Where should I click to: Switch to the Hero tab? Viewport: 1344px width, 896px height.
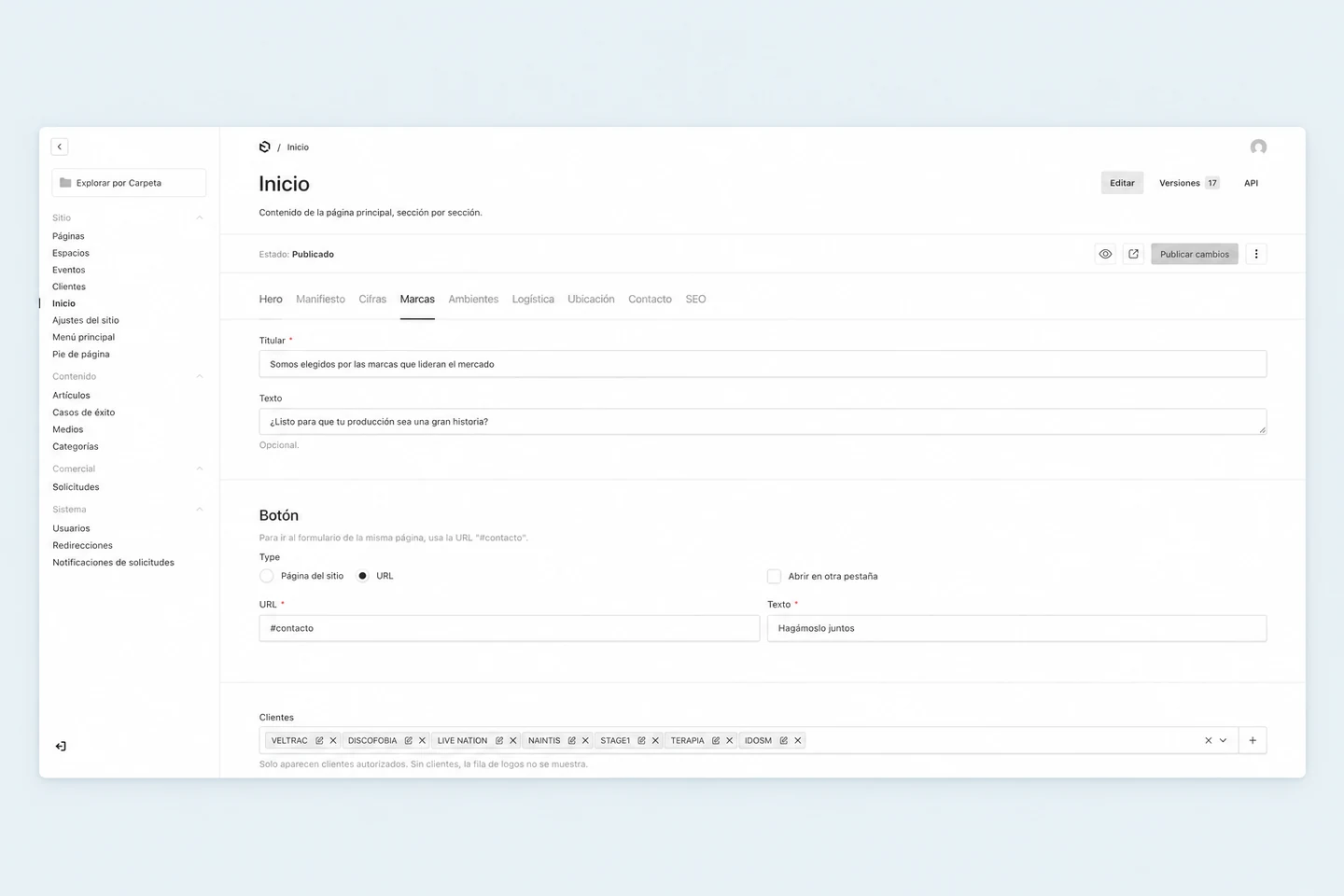271,299
